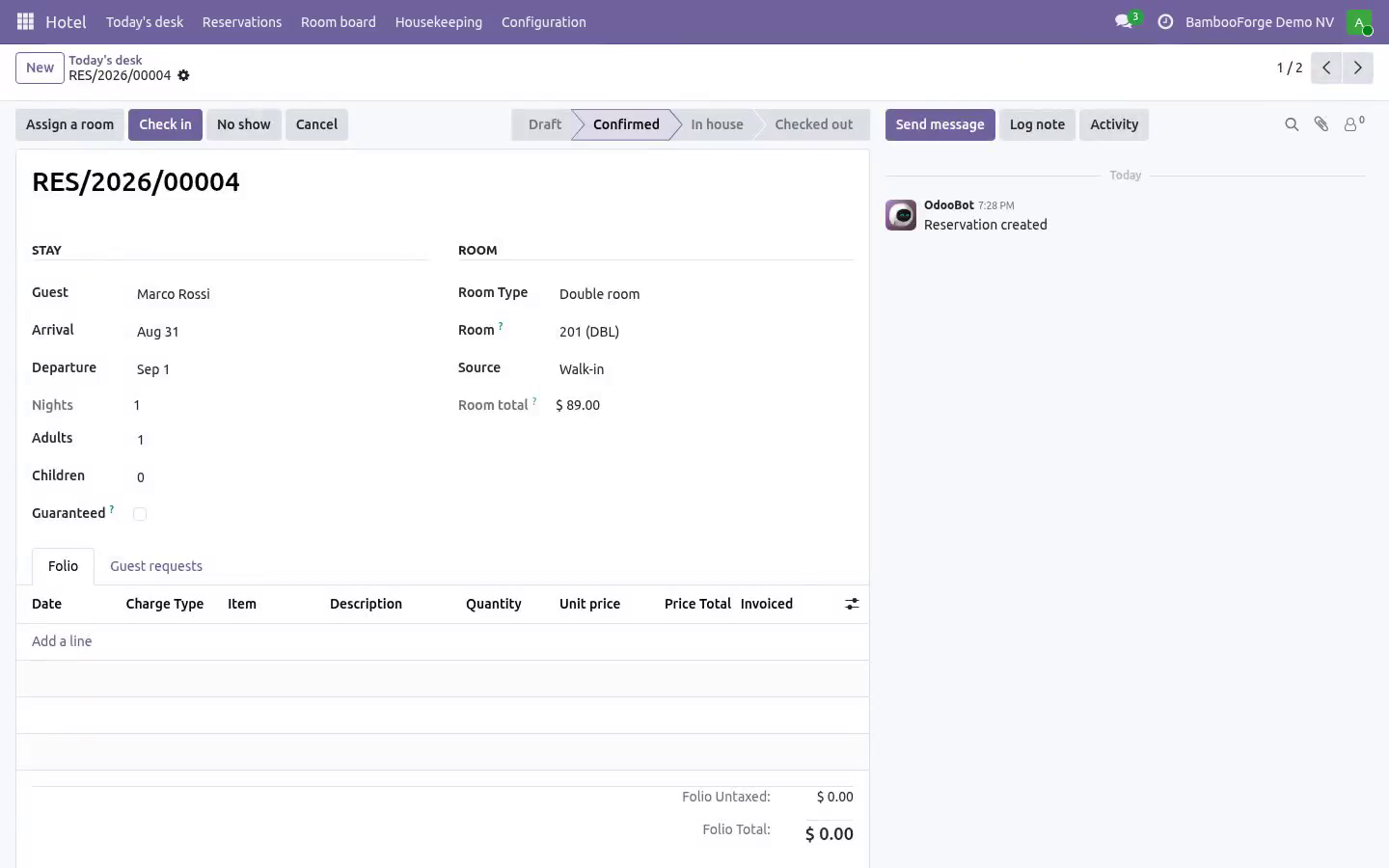1389x868 pixels.
Task: Open folio column settings icon
Action: tap(852, 604)
